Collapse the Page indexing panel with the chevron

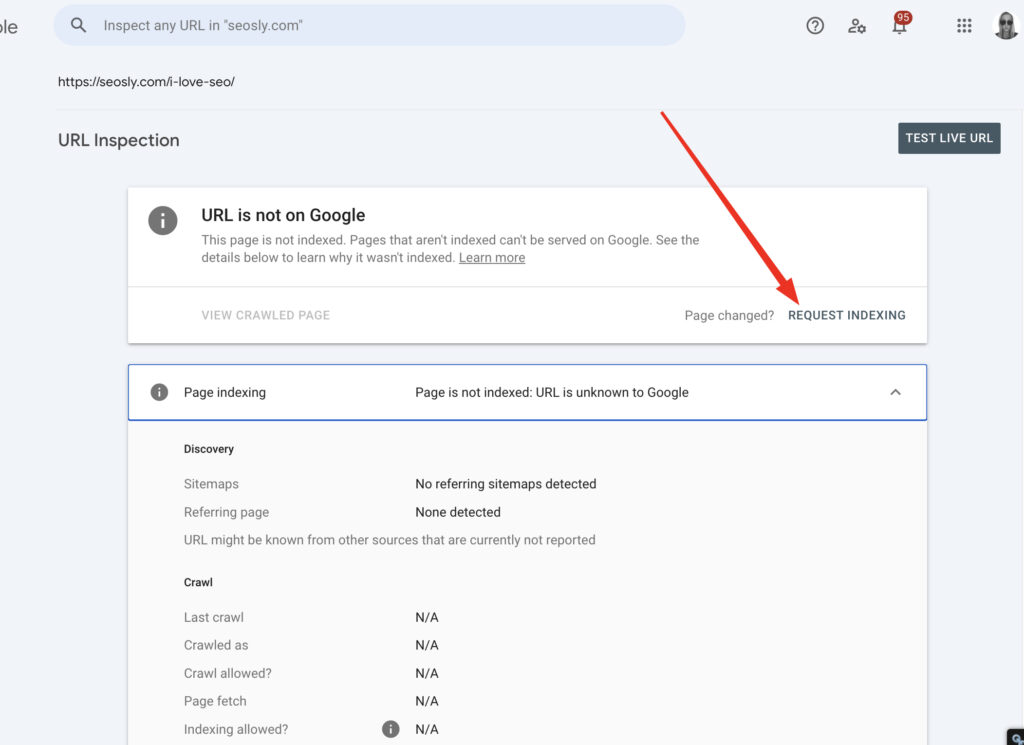[x=896, y=392]
